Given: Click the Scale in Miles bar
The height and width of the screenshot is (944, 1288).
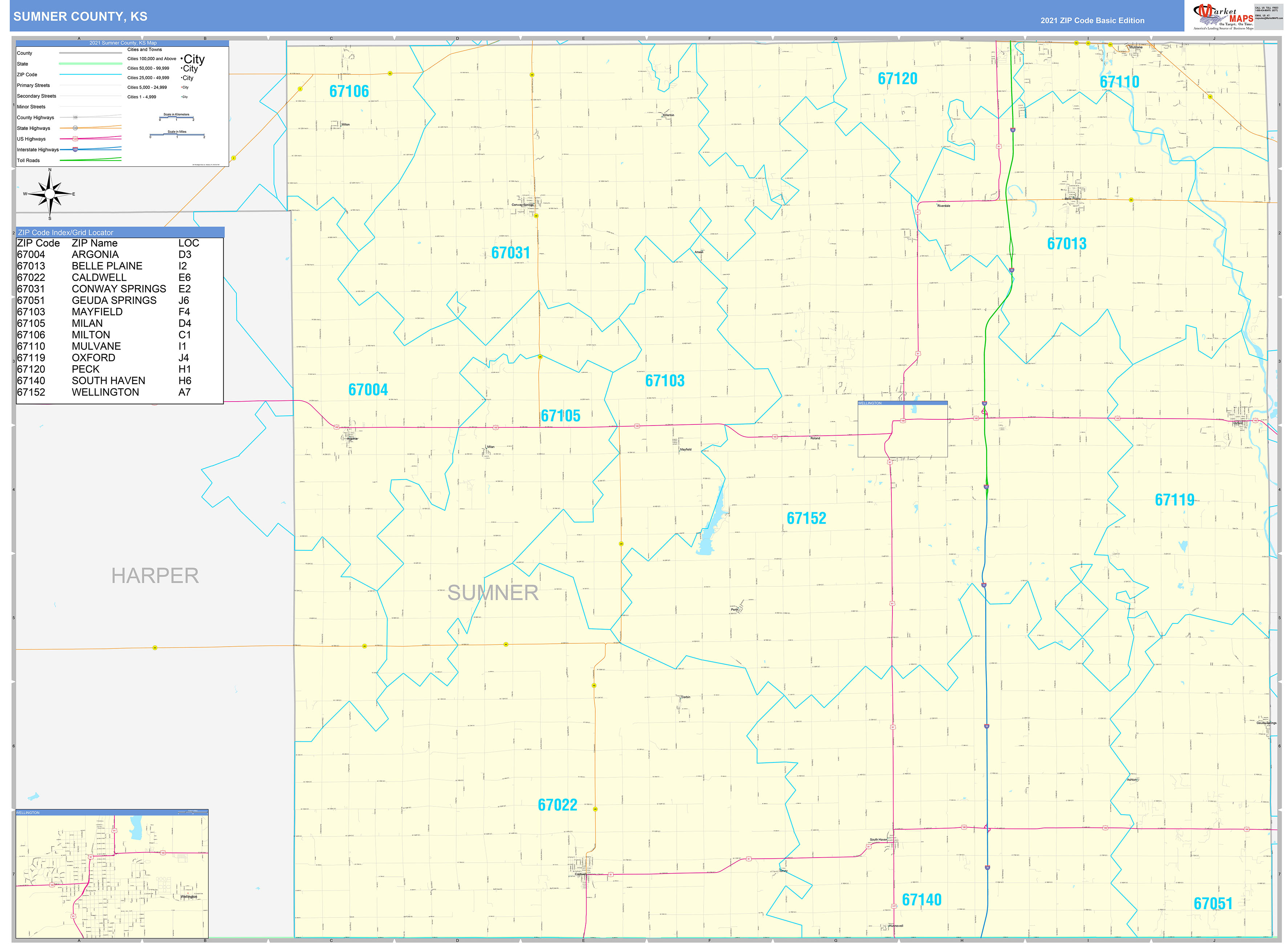Looking at the screenshot, I should pos(177,135).
